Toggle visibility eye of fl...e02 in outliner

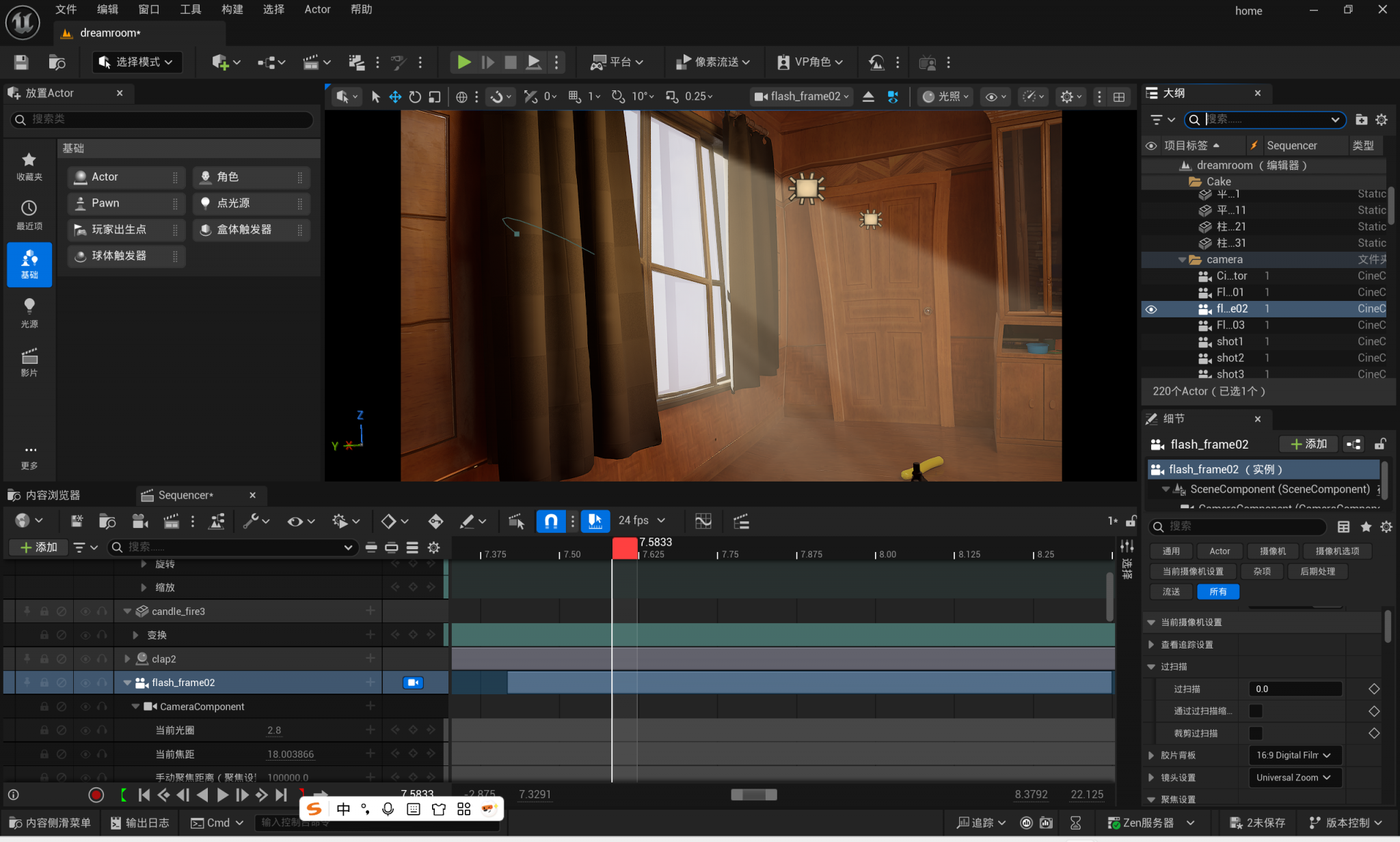(x=1151, y=308)
